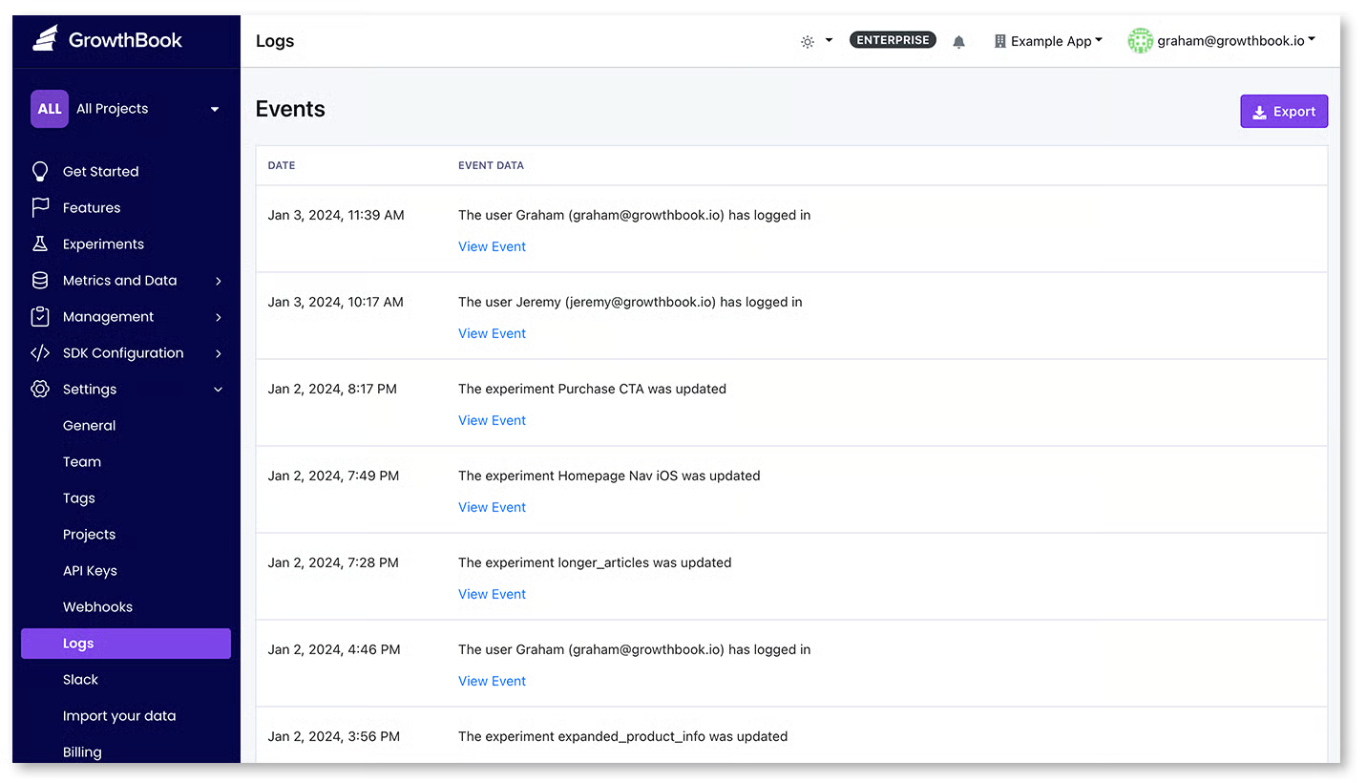View Event for Jan 3 11:39 AM login
Viewport: 1367px width, 783px height.
pyautogui.click(x=492, y=246)
